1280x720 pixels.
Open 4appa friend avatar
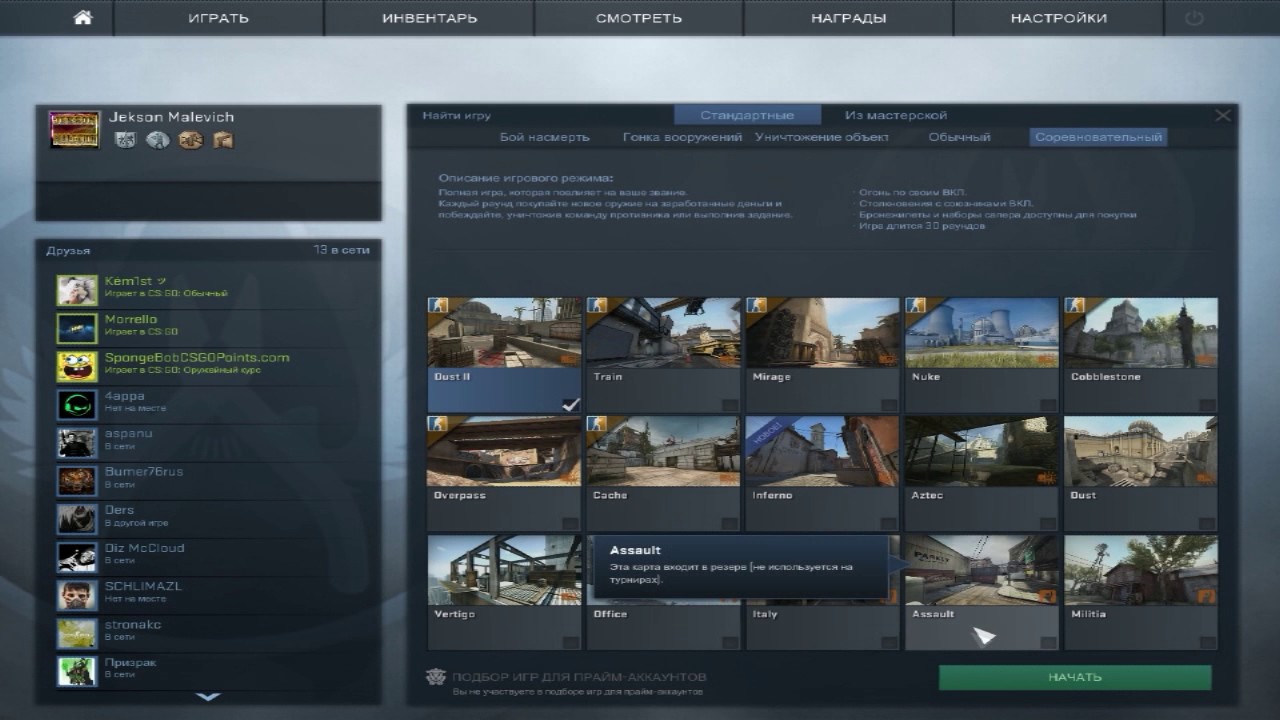point(77,404)
